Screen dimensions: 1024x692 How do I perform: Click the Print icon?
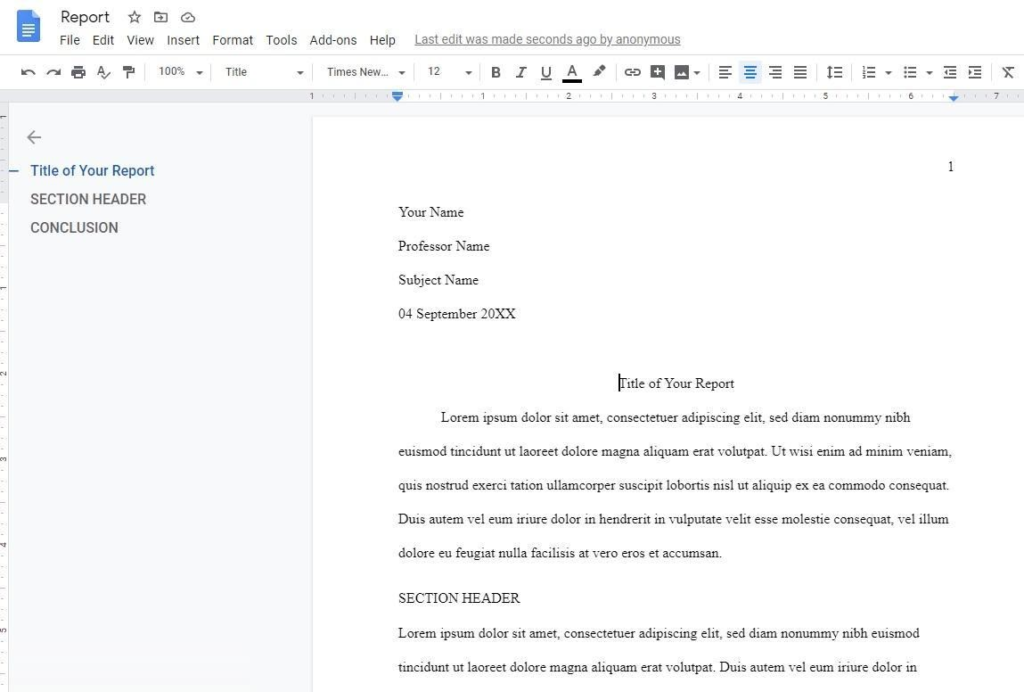[78, 72]
